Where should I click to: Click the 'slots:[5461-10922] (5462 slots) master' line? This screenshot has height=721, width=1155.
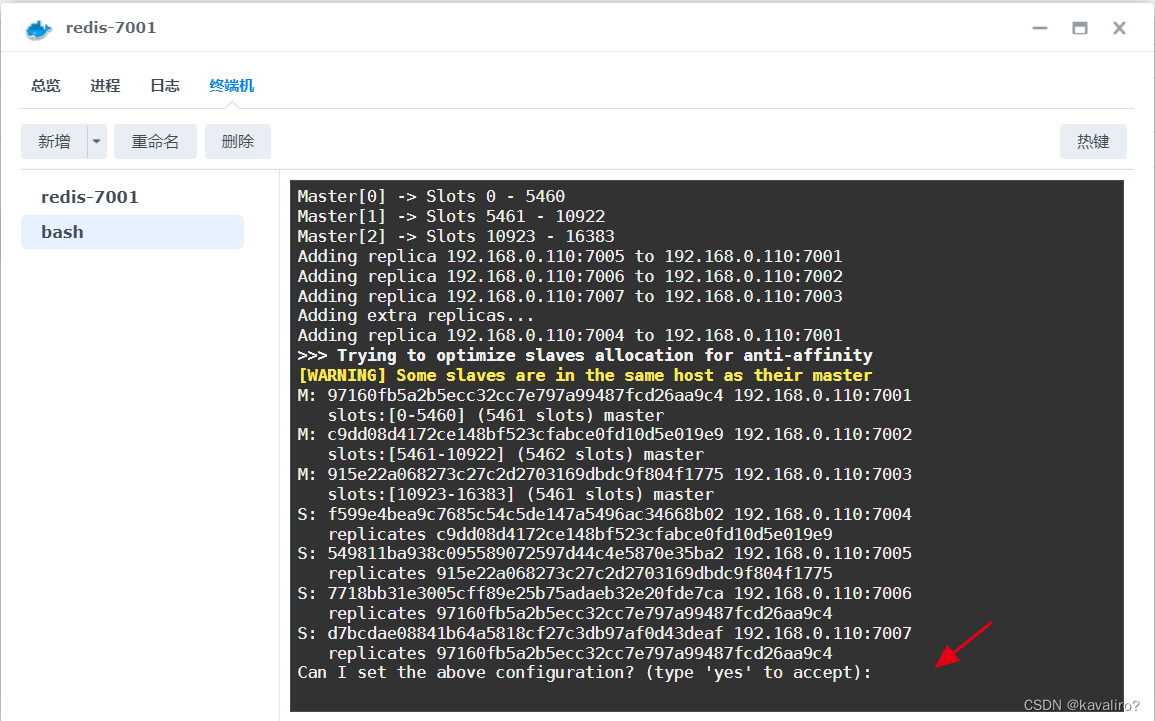[516, 454]
